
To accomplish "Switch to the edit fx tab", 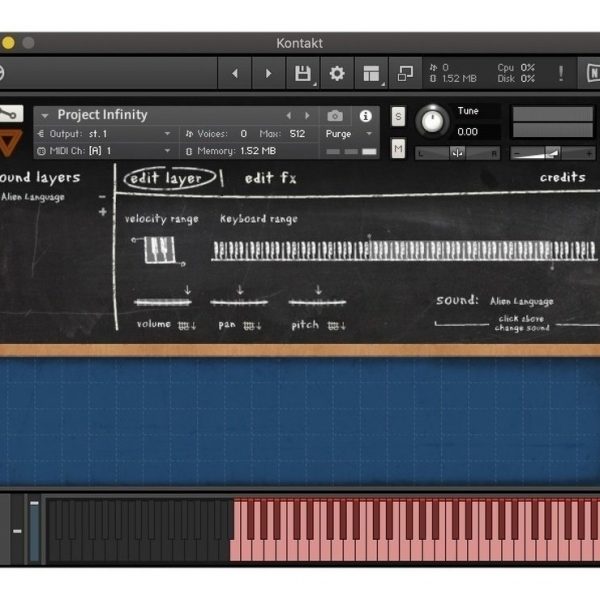I will point(271,178).
